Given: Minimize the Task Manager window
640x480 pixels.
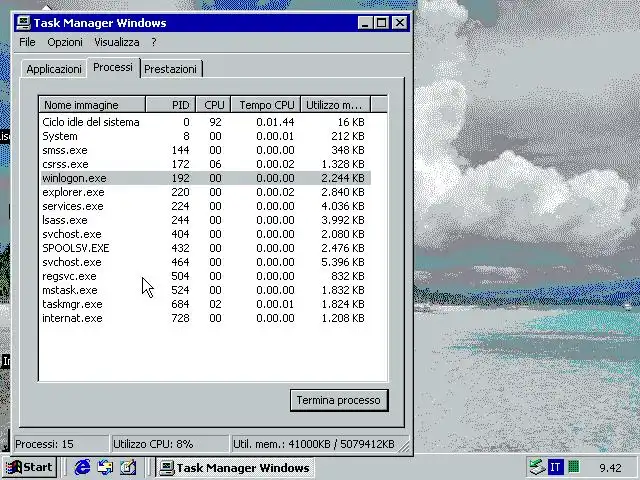Looking at the screenshot, I should coord(365,23).
